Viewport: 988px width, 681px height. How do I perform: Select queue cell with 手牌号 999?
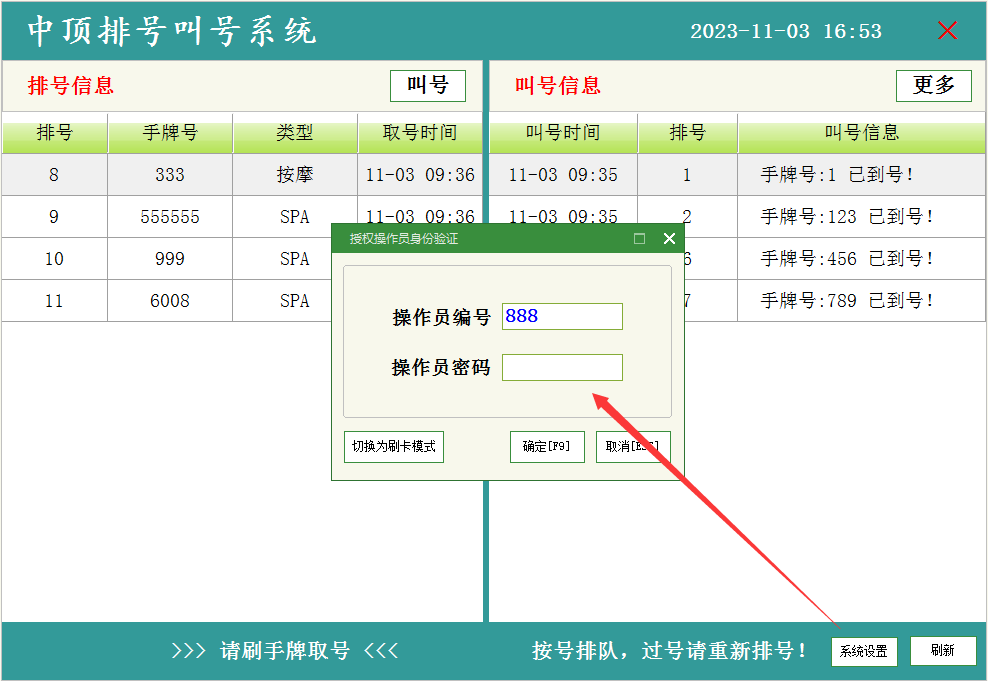pos(170,259)
